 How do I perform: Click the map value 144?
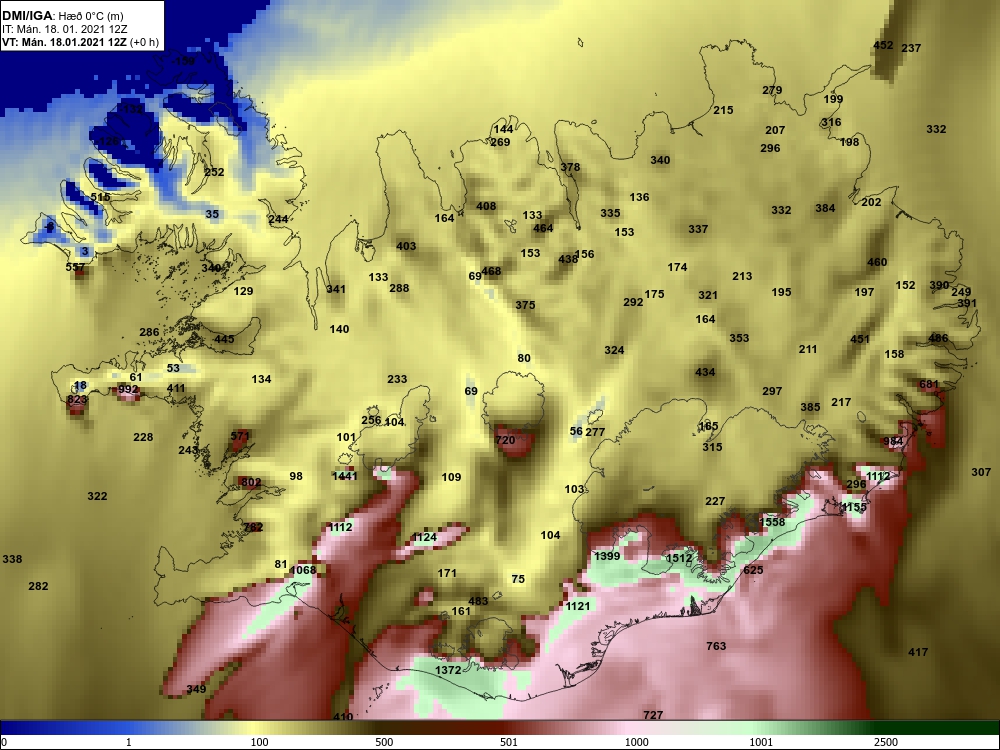click(503, 129)
